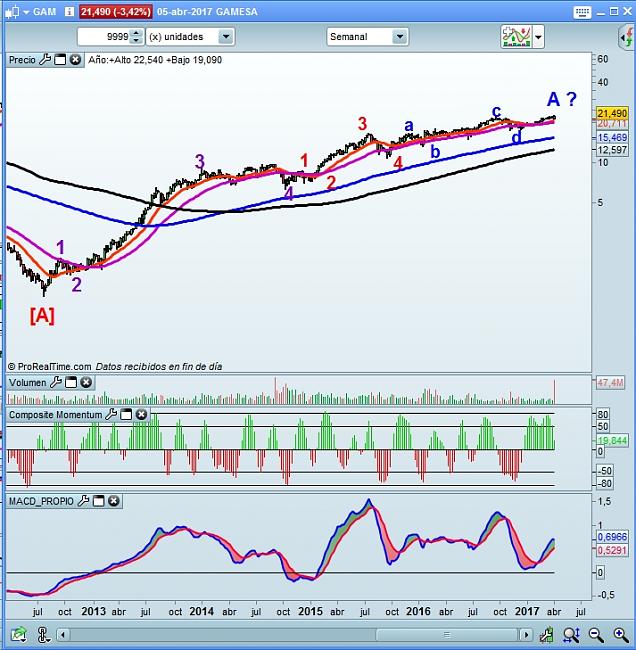Screen dimensions: 636x650
Task: Click the 2013 label on time axis
Action: pyautogui.click(x=93, y=611)
